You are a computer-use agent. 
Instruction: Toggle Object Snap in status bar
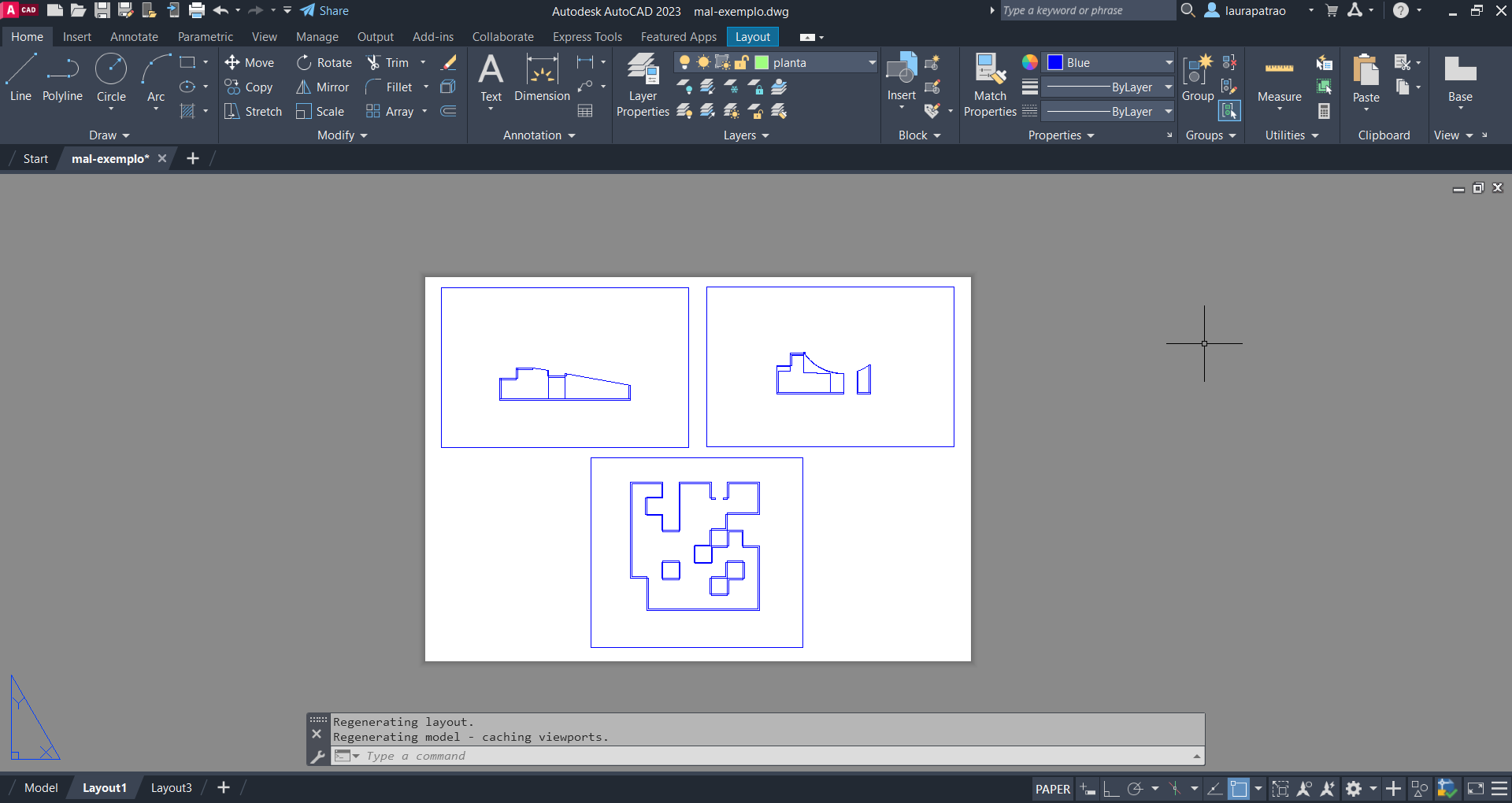1239,789
